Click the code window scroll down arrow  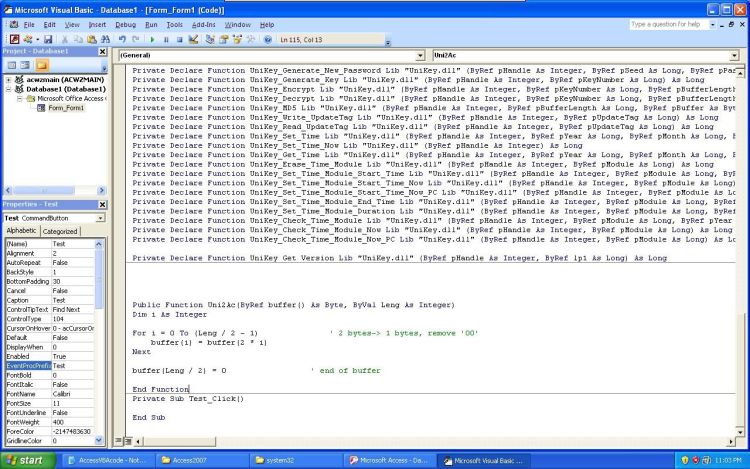739,432
